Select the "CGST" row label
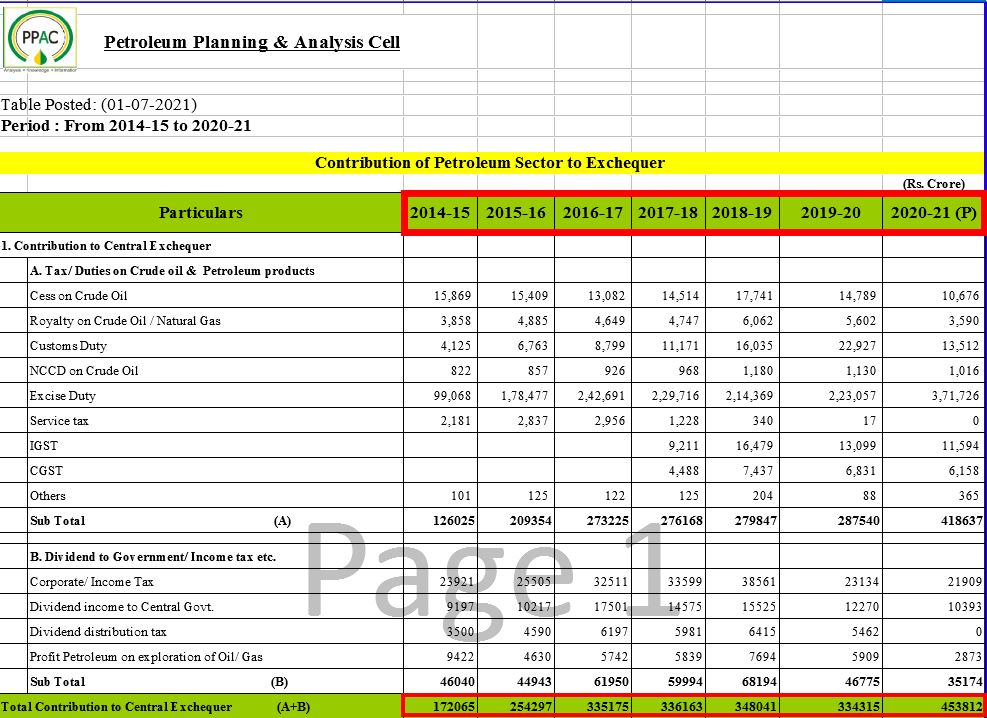This screenshot has width=987, height=718. 46,471
